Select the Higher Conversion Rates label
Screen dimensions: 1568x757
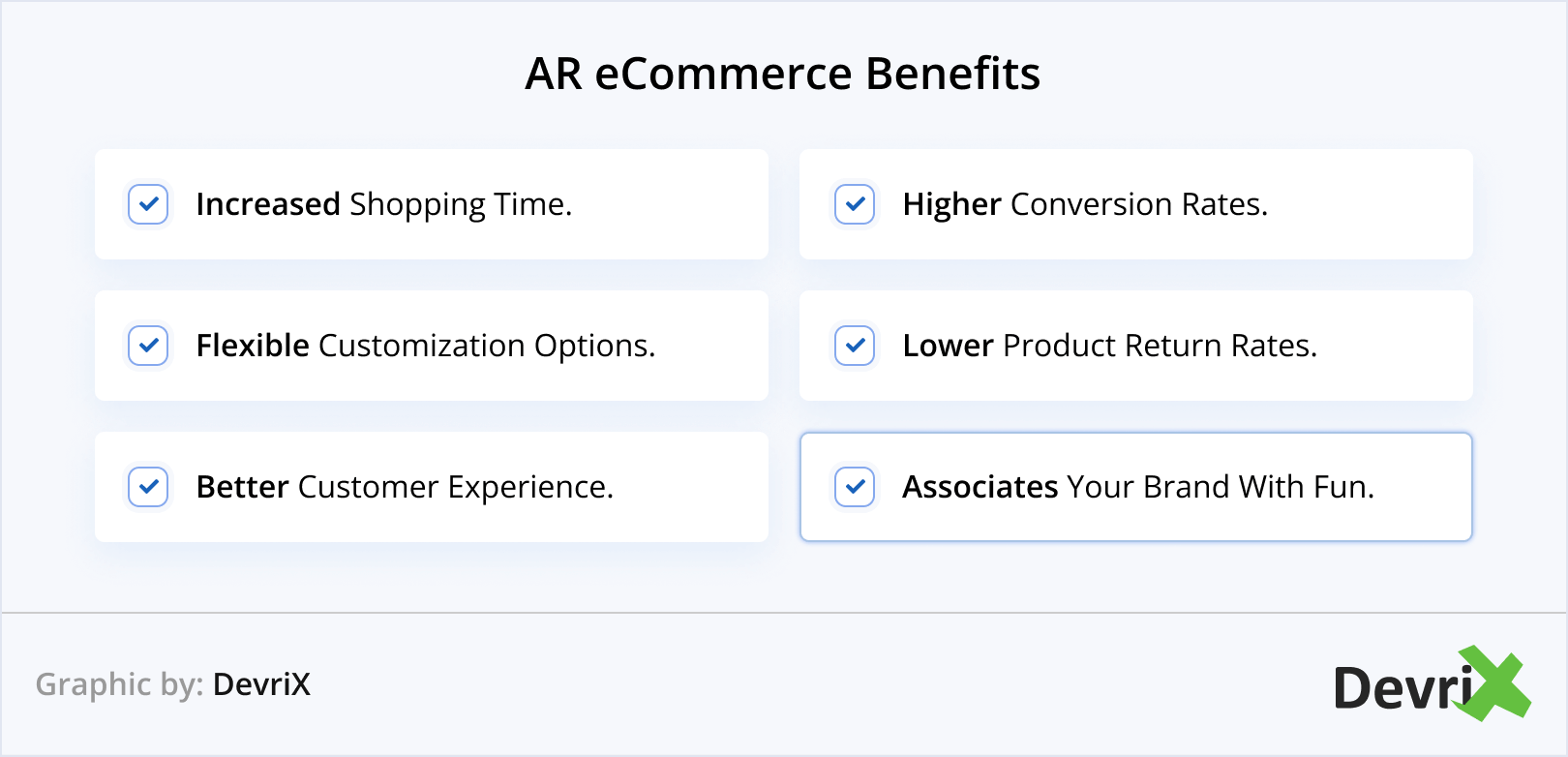(1085, 204)
